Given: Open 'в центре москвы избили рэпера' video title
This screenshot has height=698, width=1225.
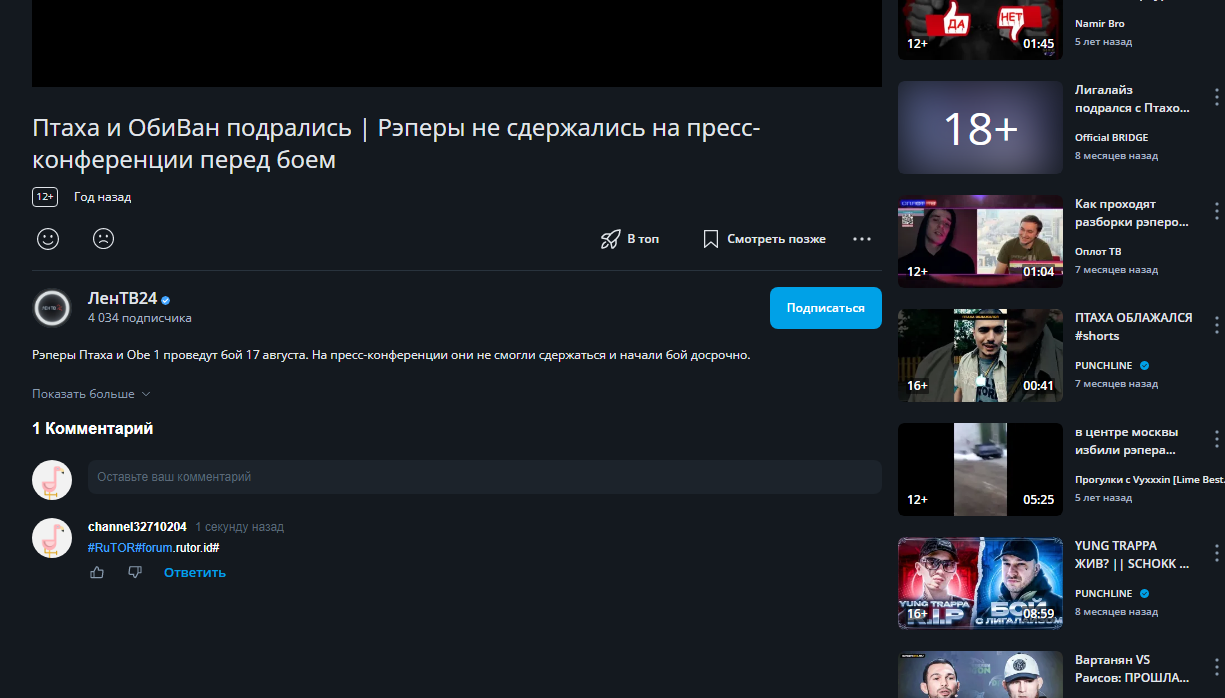Looking at the screenshot, I should pos(1127,441).
